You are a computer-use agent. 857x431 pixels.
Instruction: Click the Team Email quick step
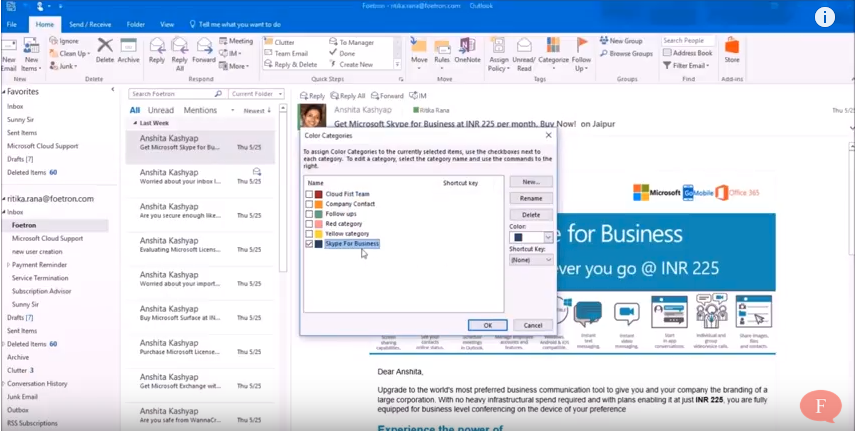(x=286, y=53)
